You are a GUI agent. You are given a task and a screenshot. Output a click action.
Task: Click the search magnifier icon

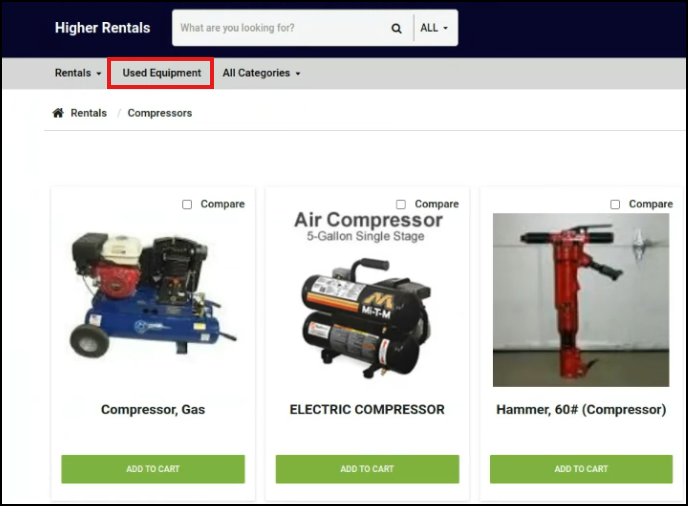pos(397,28)
